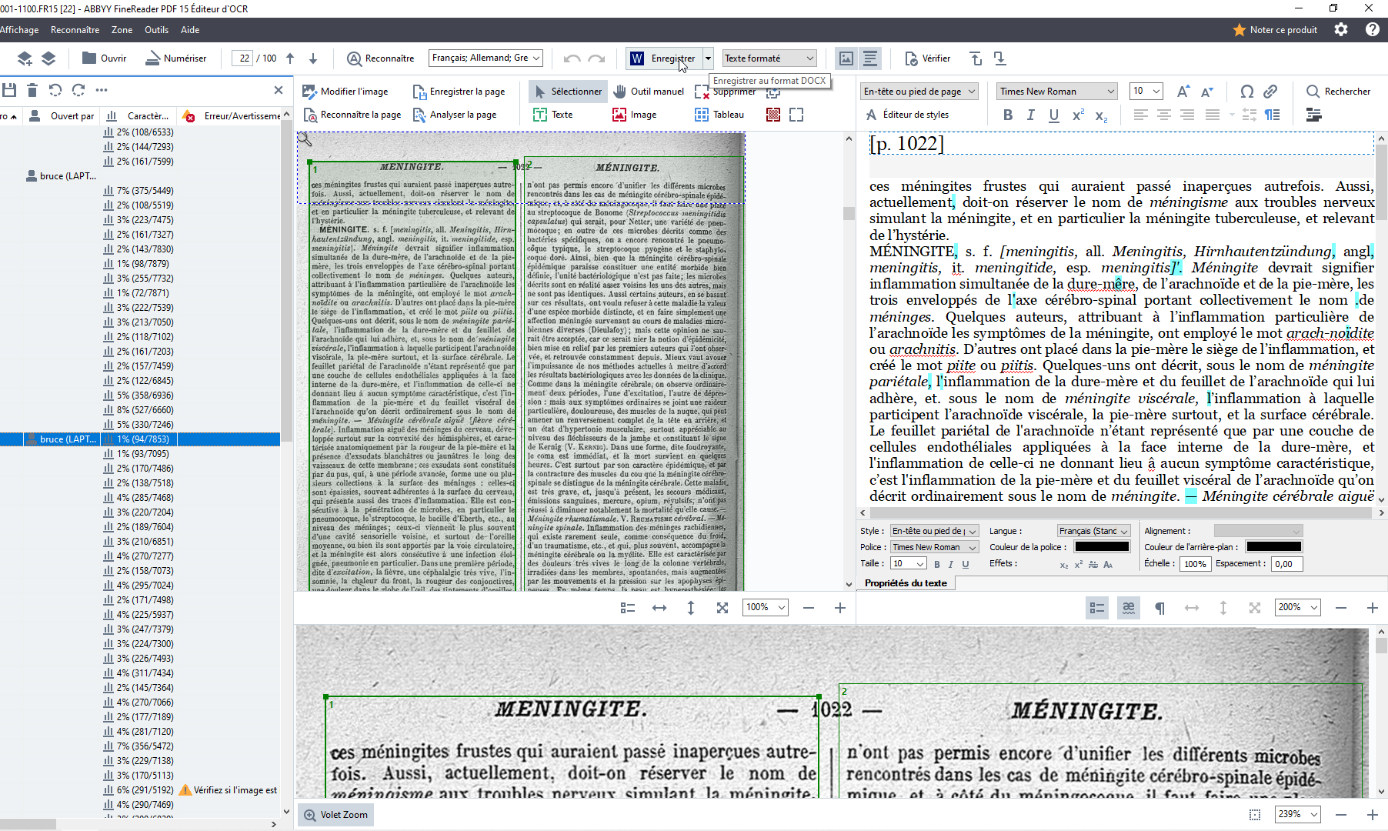Toggle bold in text toolbar
Viewport: 1388px width, 831px height.
pos(1008,115)
